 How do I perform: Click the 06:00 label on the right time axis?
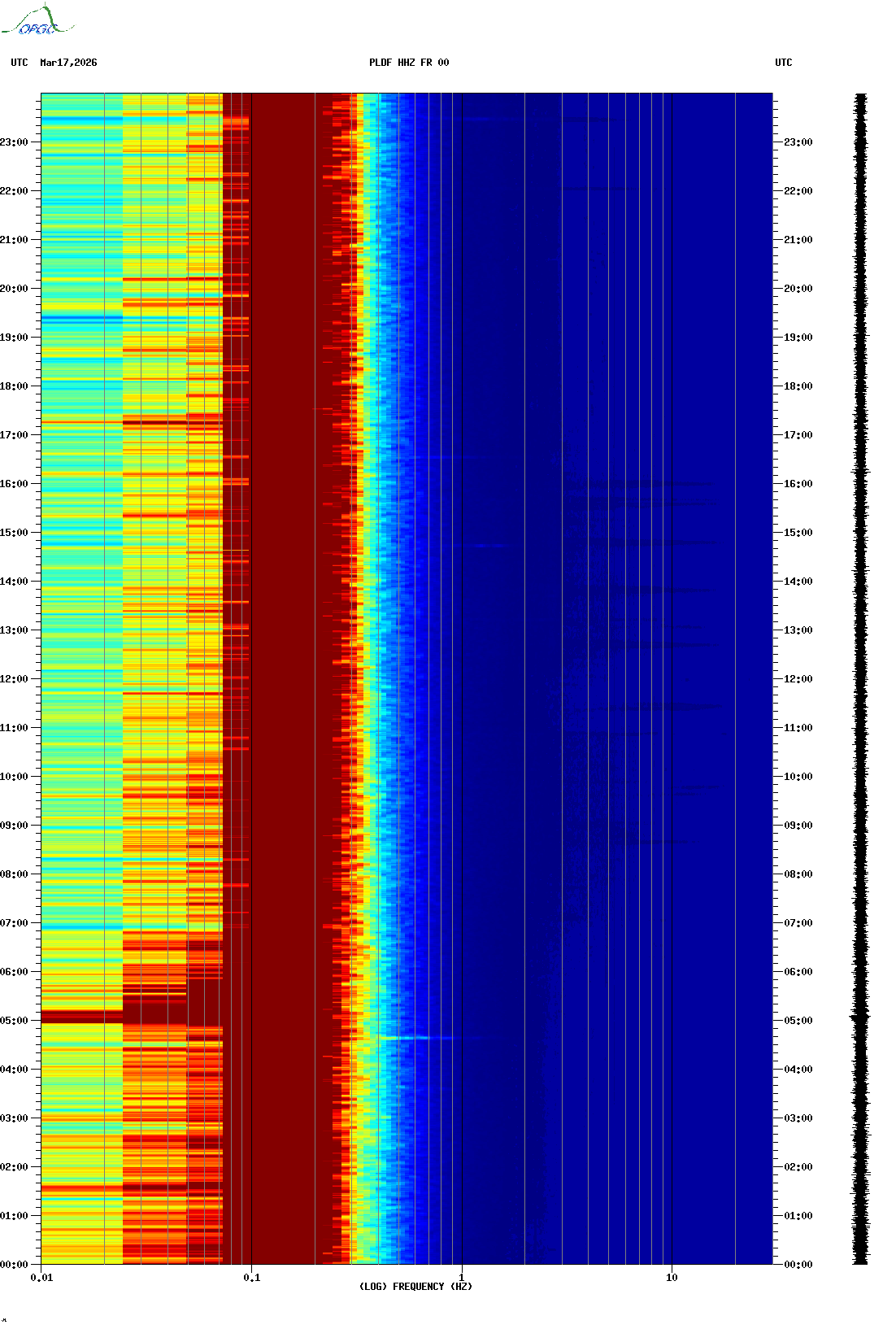click(798, 972)
